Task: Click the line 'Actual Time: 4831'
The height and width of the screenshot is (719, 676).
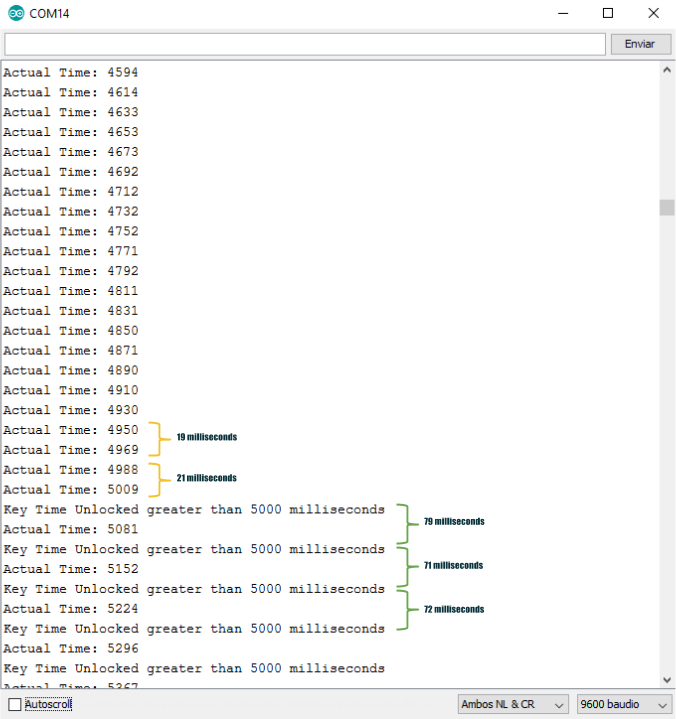Action: coord(71,311)
